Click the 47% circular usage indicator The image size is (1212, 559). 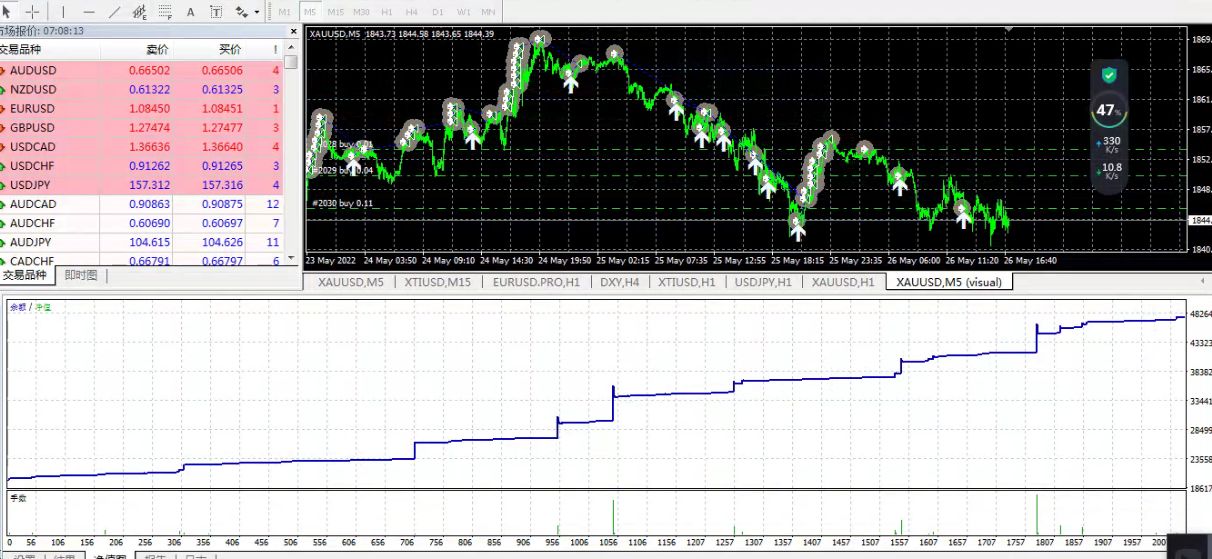click(1107, 111)
